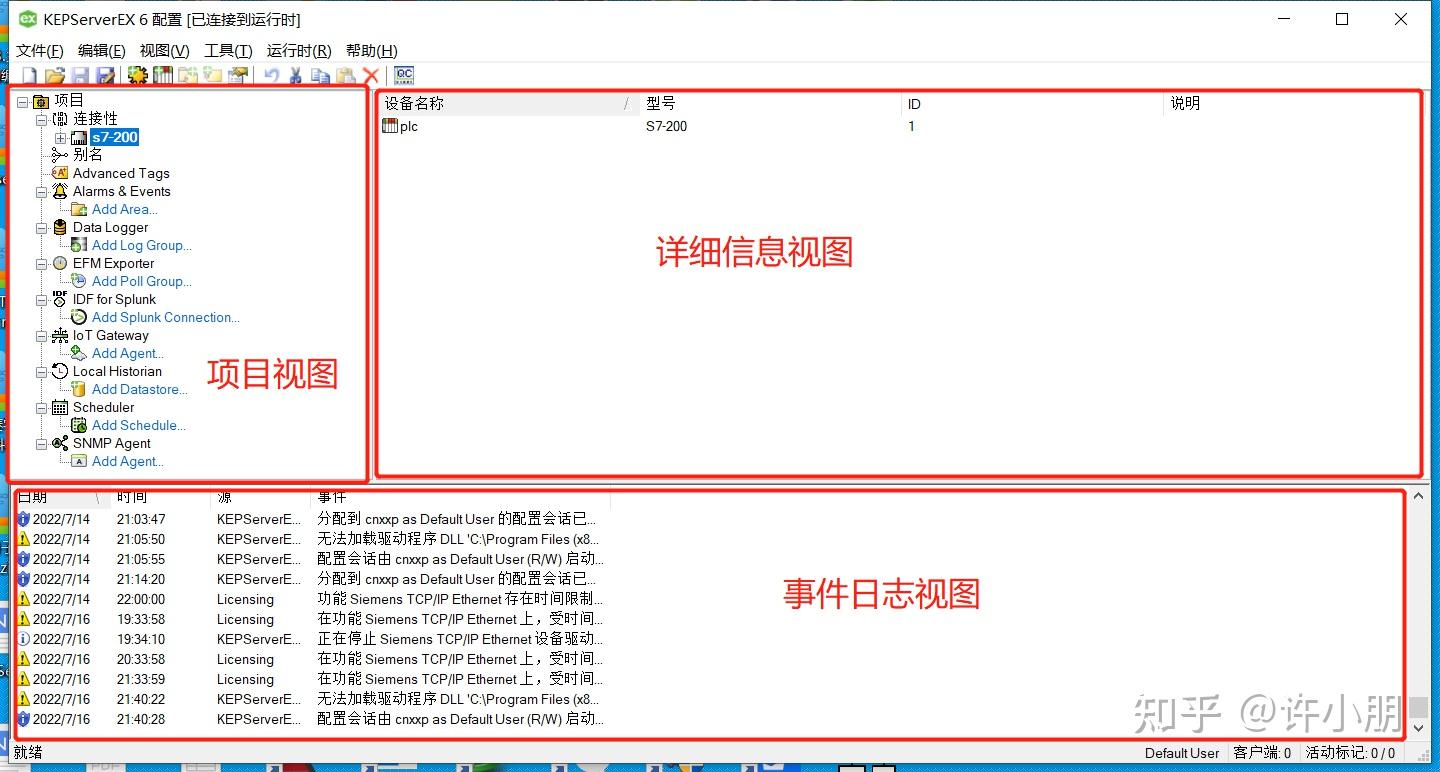The width and height of the screenshot is (1440, 772).
Task: Open an existing project file
Action: coord(53,75)
